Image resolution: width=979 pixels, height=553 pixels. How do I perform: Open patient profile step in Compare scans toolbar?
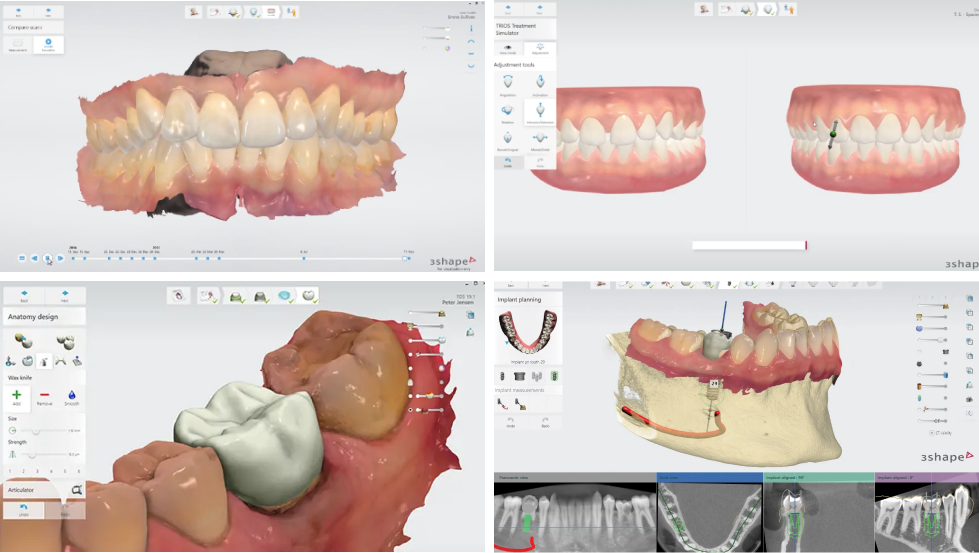194,12
